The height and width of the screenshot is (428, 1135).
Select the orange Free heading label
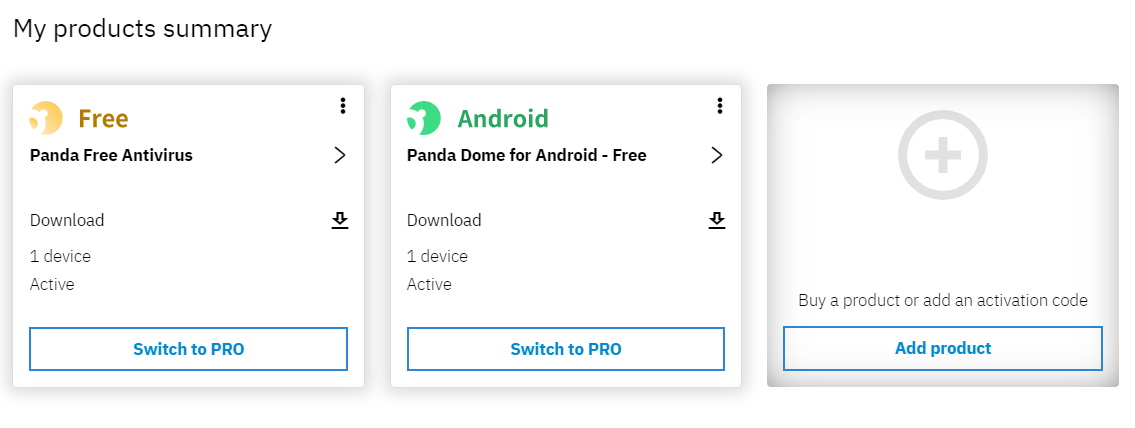pyautogui.click(x=104, y=118)
